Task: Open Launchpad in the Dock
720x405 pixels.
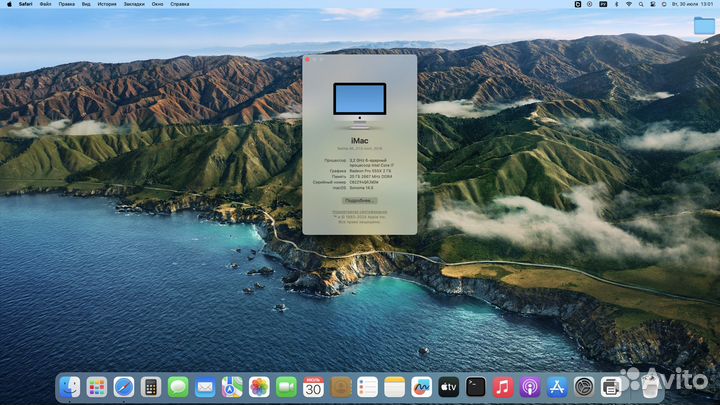Action: click(x=97, y=387)
